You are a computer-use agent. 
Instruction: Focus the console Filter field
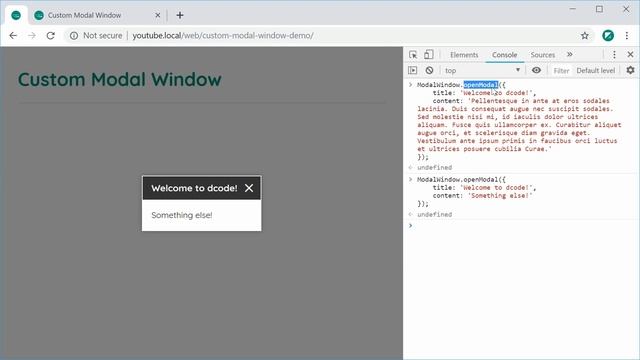point(561,71)
